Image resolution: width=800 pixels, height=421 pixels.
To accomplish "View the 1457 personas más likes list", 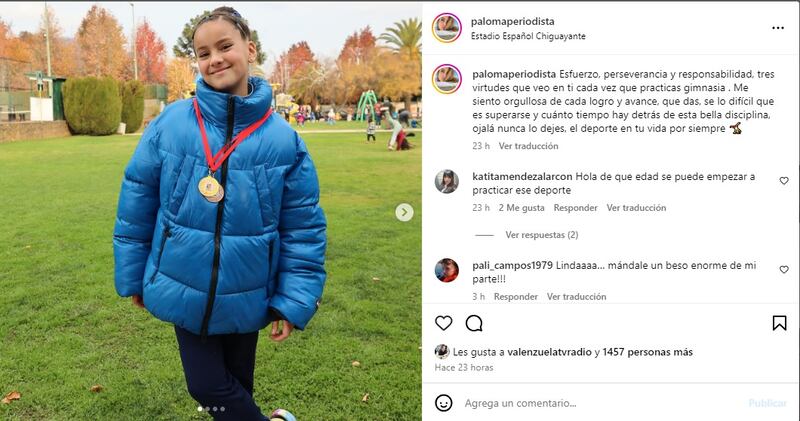I will pyautogui.click(x=647, y=352).
